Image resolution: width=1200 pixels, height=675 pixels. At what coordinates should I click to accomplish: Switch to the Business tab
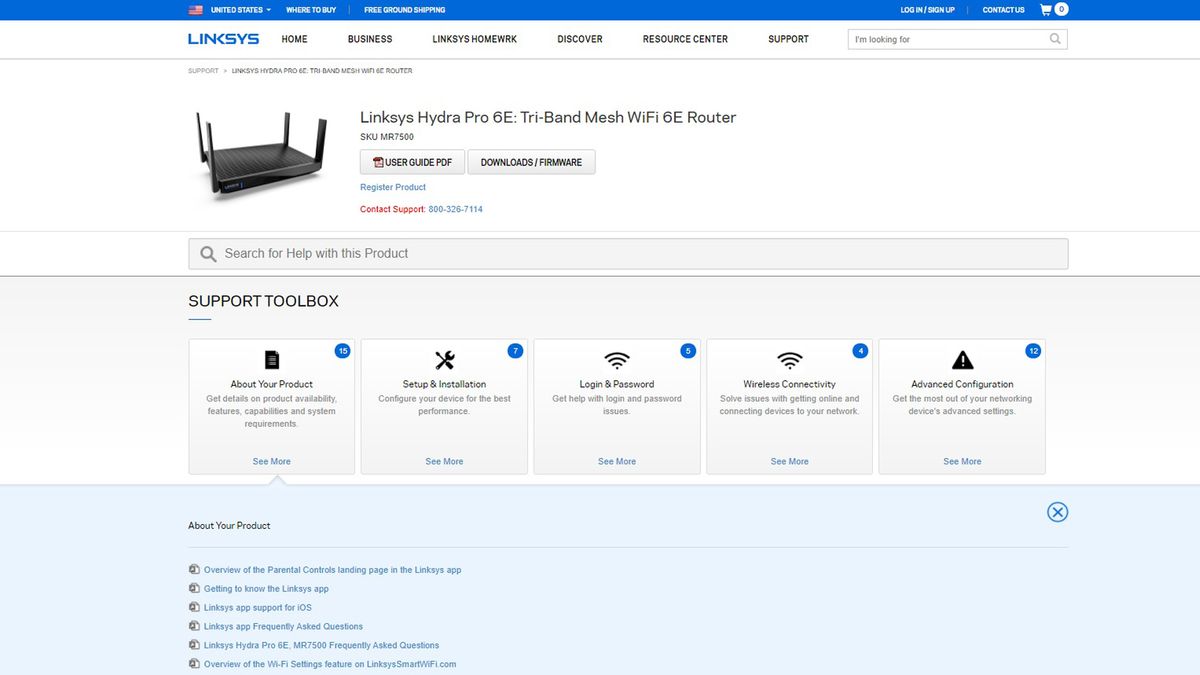(370, 39)
